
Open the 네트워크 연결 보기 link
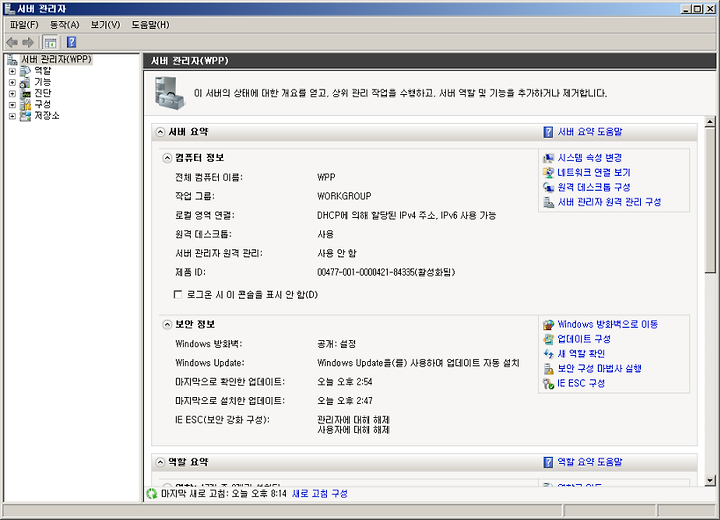pos(594,173)
